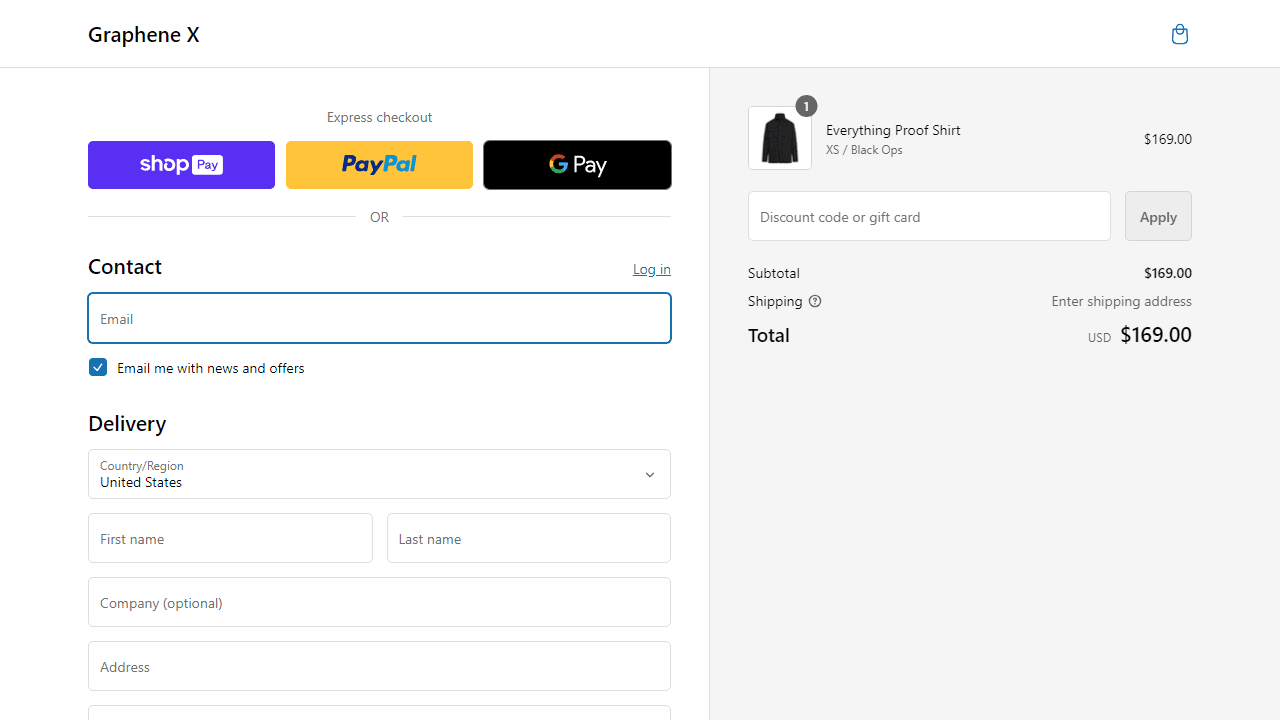
Task: Click the Express checkout heading
Action: (x=379, y=117)
